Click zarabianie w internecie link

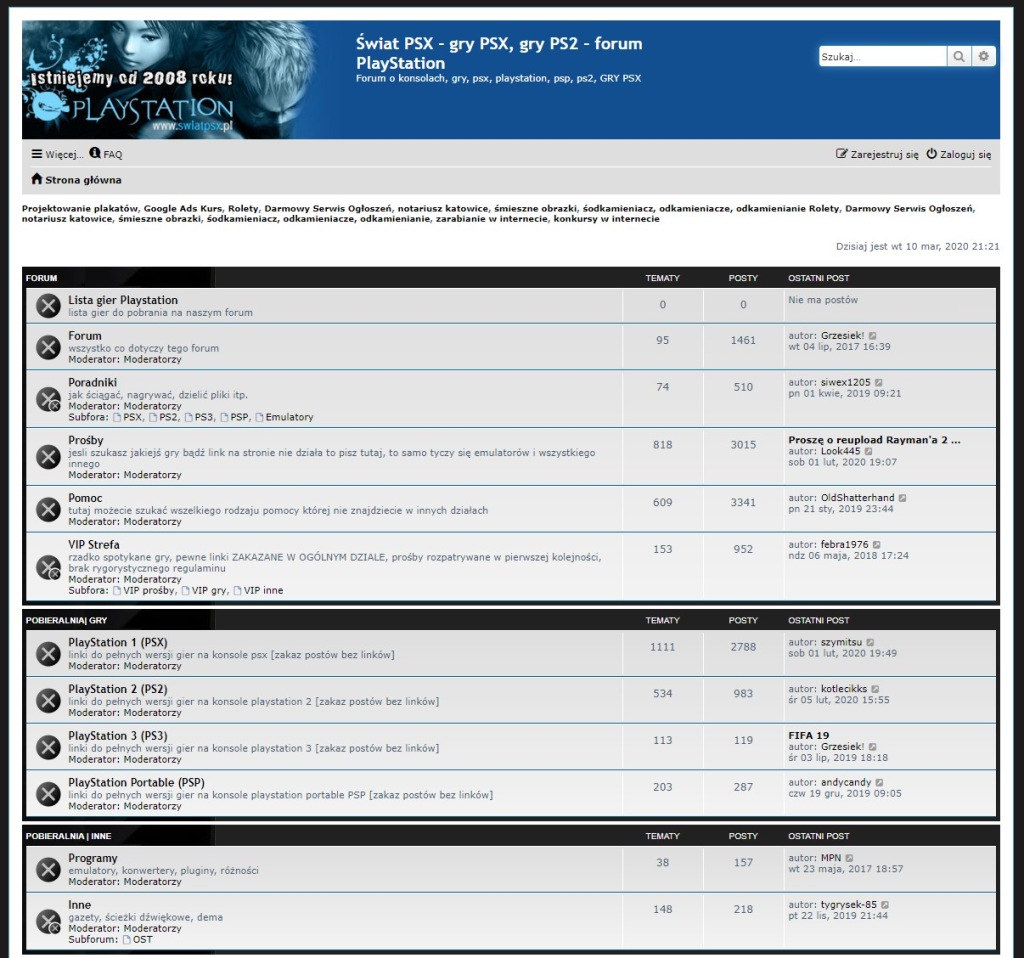pos(492,219)
